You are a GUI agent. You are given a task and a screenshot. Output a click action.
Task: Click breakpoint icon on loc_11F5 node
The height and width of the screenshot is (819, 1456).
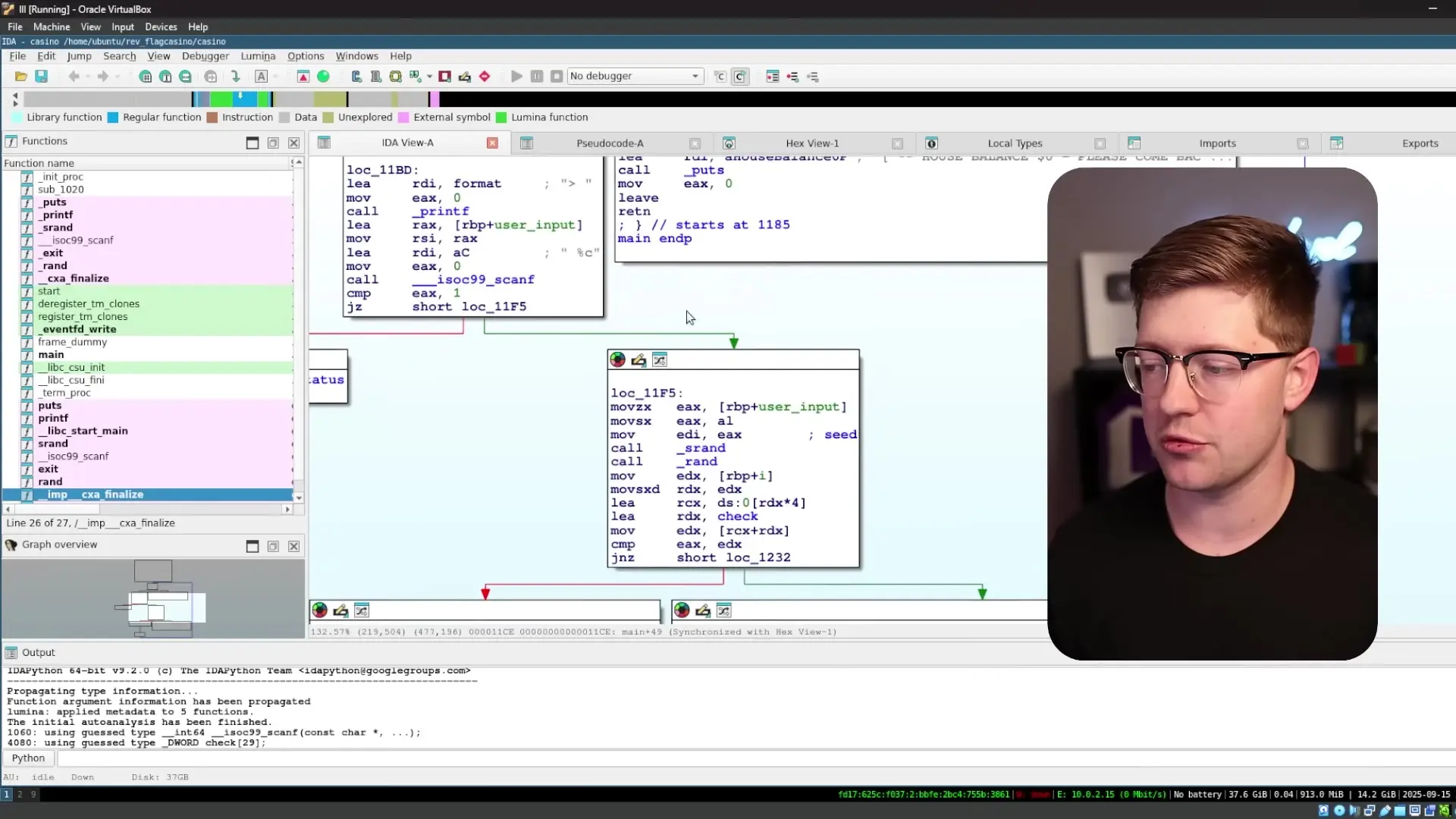[x=618, y=360]
